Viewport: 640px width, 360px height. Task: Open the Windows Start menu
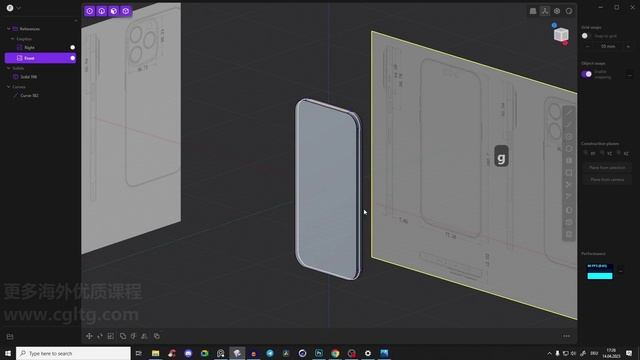pyautogui.click(x=8, y=353)
